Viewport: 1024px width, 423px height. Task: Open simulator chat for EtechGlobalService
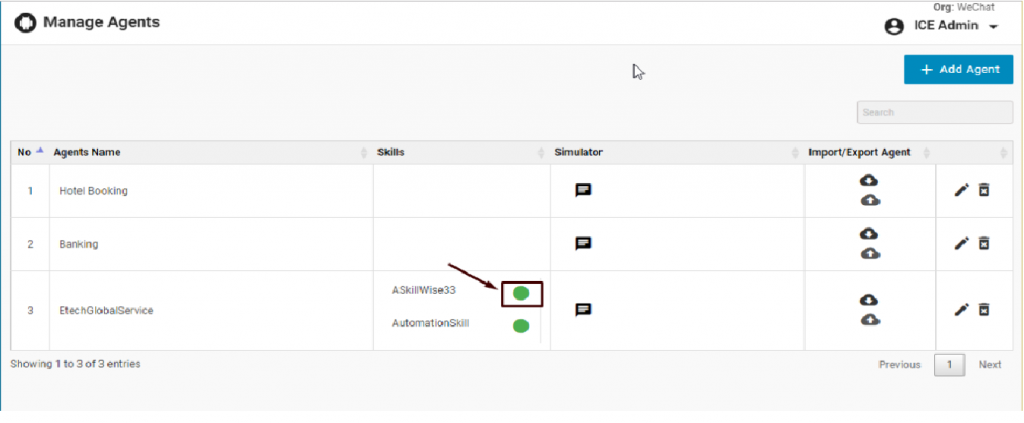click(x=584, y=310)
